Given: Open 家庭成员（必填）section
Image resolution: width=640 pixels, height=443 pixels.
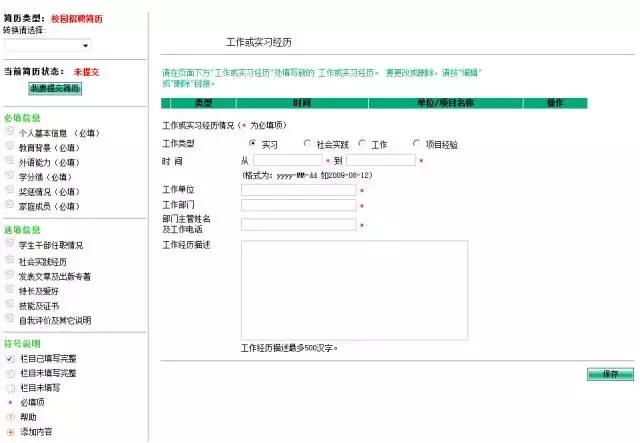Looking at the screenshot, I should [49, 207].
